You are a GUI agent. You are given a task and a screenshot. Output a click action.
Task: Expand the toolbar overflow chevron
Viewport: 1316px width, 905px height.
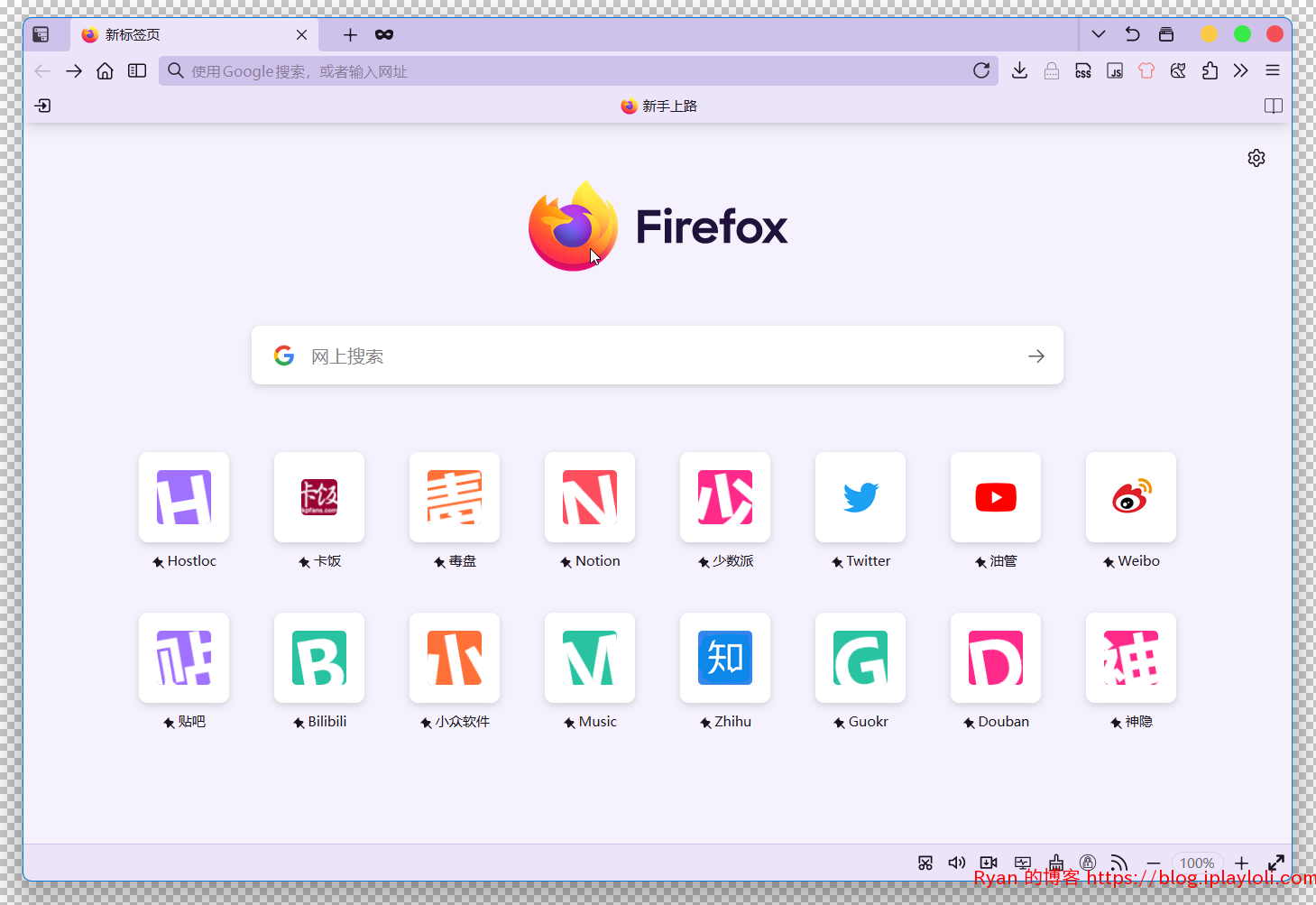1241,71
